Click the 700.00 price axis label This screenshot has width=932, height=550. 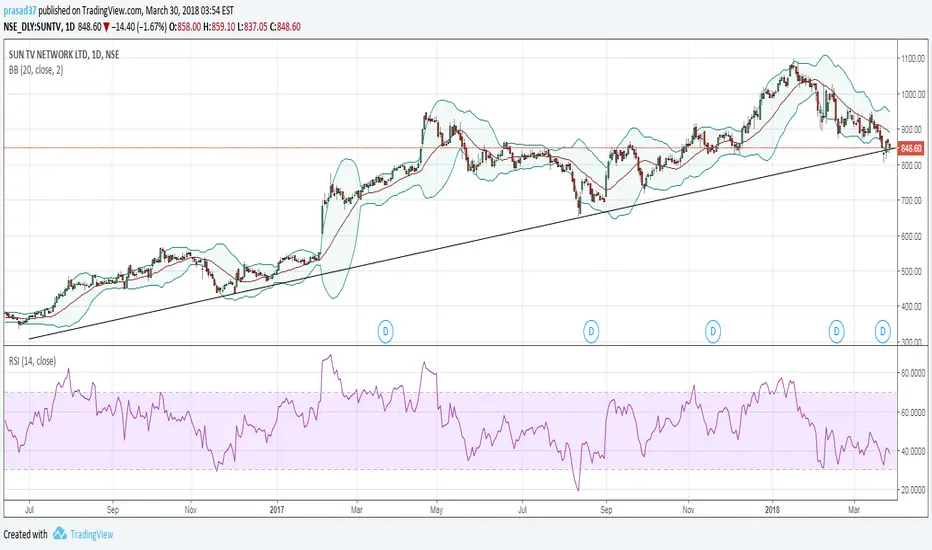pyautogui.click(x=913, y=200)
